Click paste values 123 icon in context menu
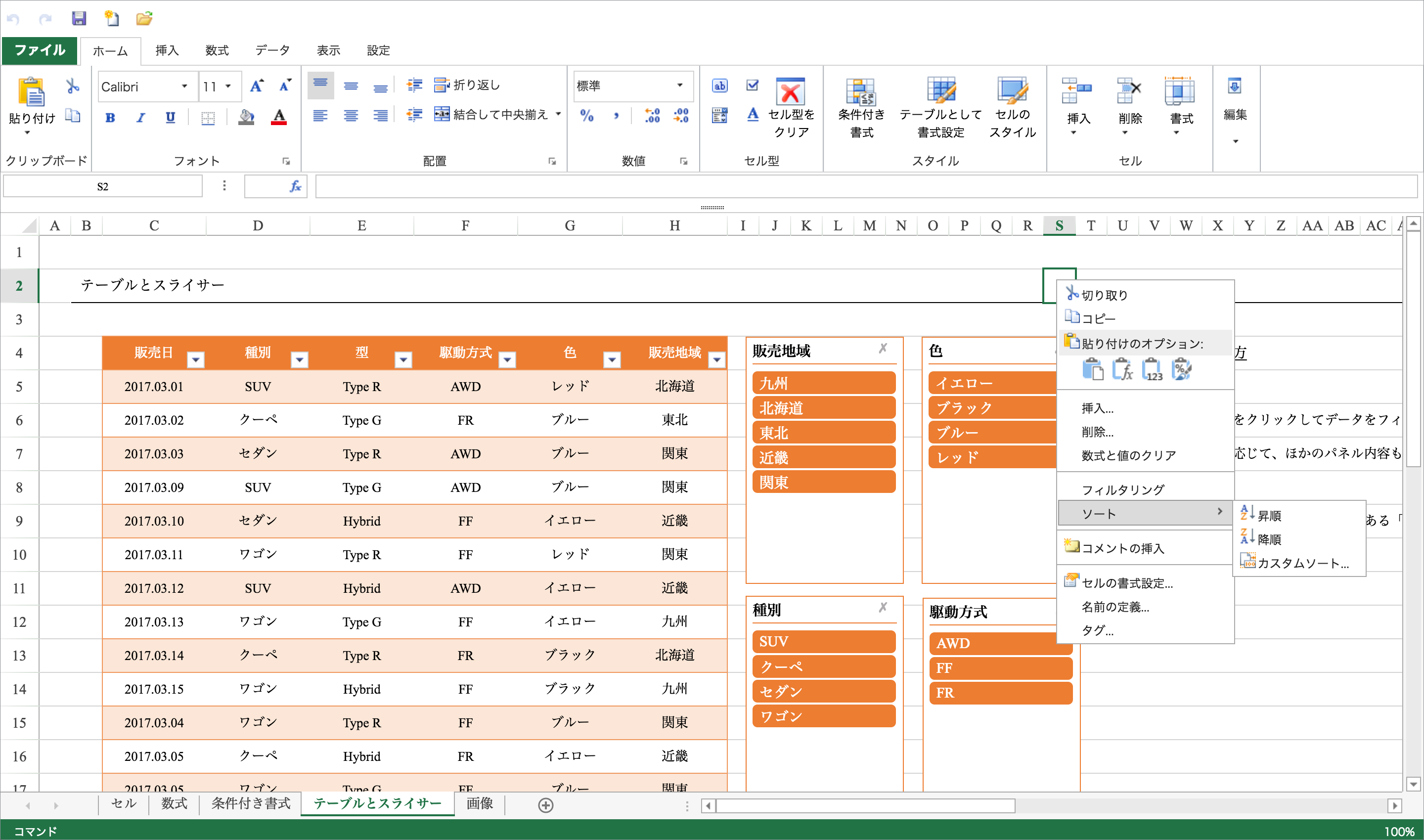The height and width of the screenshot is (840, 1424). coord(1152,370)
